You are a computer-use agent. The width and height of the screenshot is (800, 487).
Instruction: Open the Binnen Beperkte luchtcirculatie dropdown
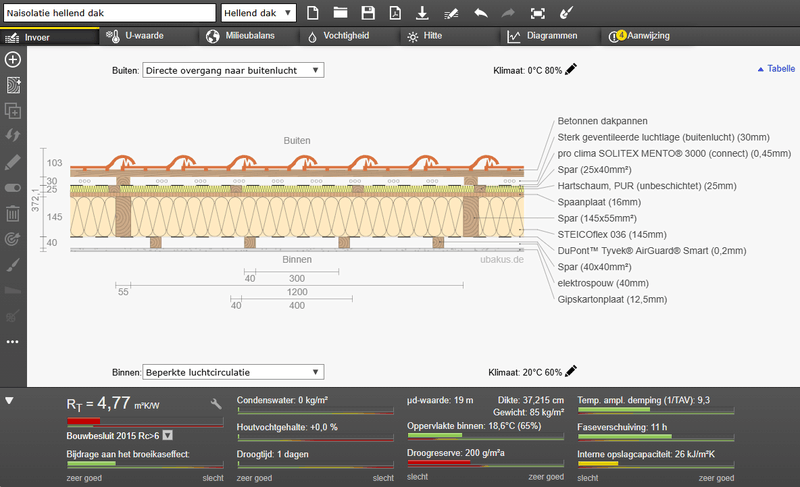[233, 372]
